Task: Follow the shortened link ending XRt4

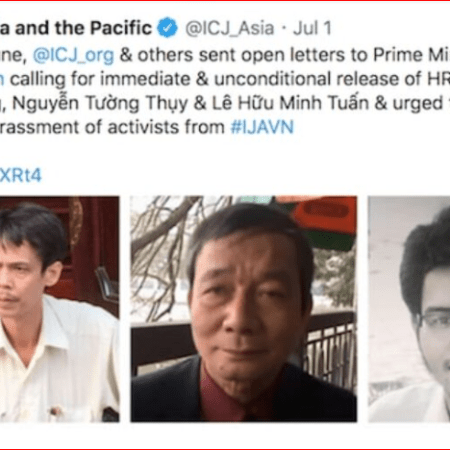Action: (x=20, y=175)
